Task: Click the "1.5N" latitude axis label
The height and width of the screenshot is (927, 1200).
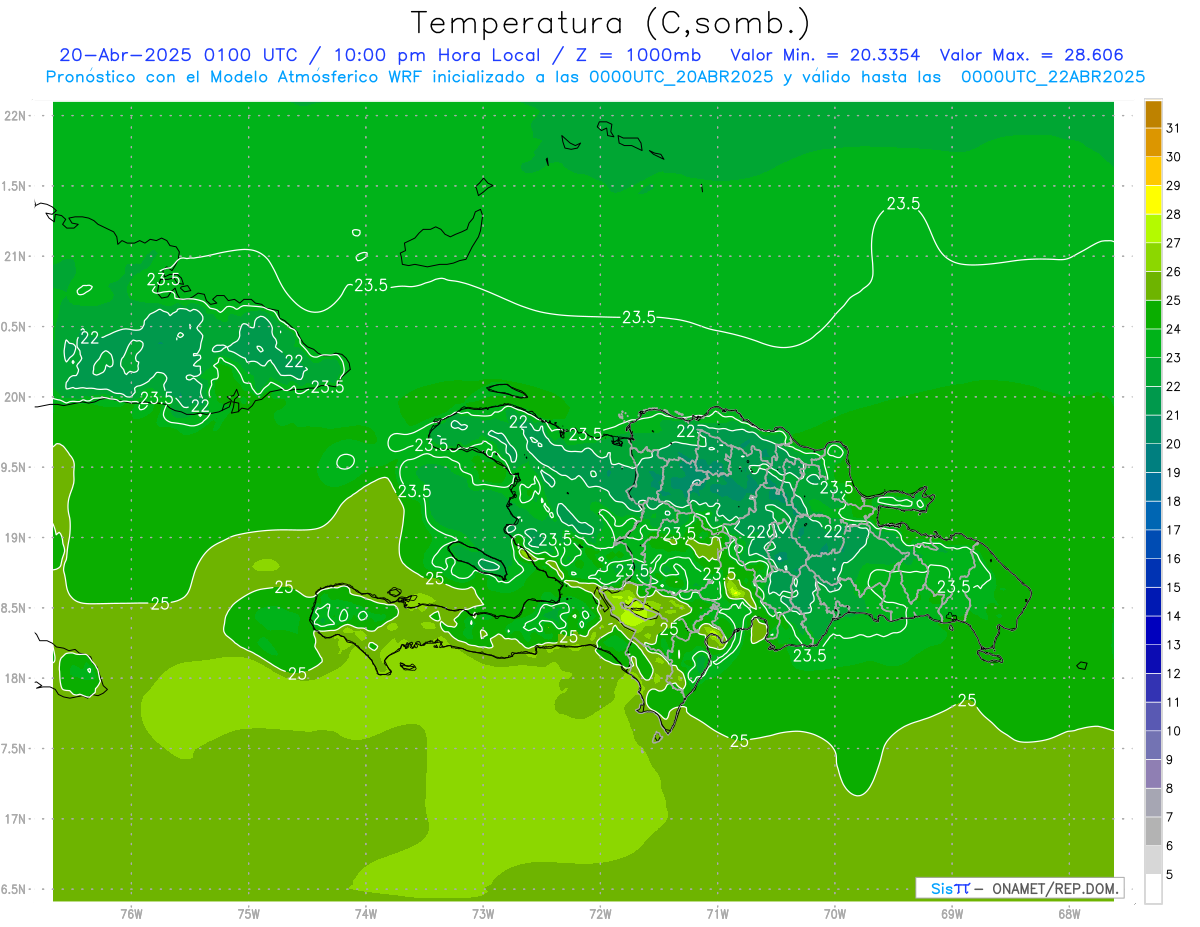Action: coord(15,186)
